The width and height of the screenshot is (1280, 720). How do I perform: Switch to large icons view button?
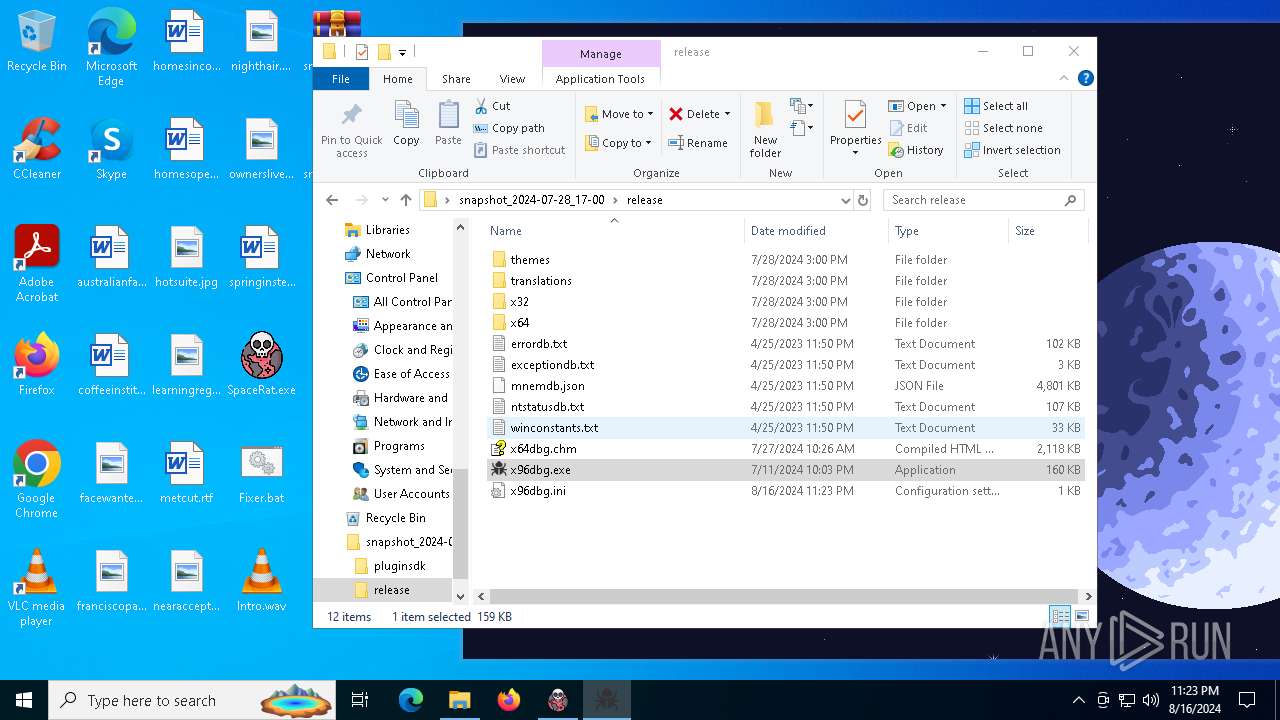pos(1081,616)
